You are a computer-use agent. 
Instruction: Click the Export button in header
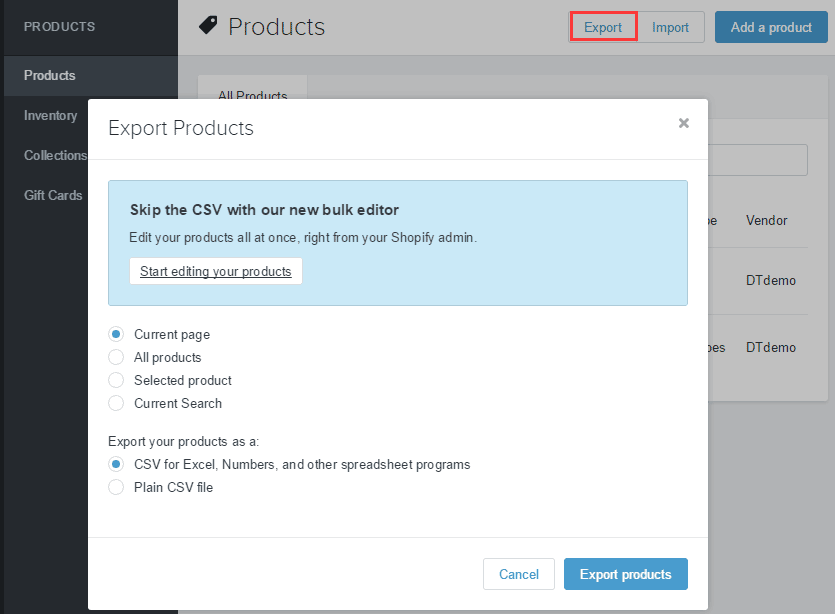pos(603,27)
